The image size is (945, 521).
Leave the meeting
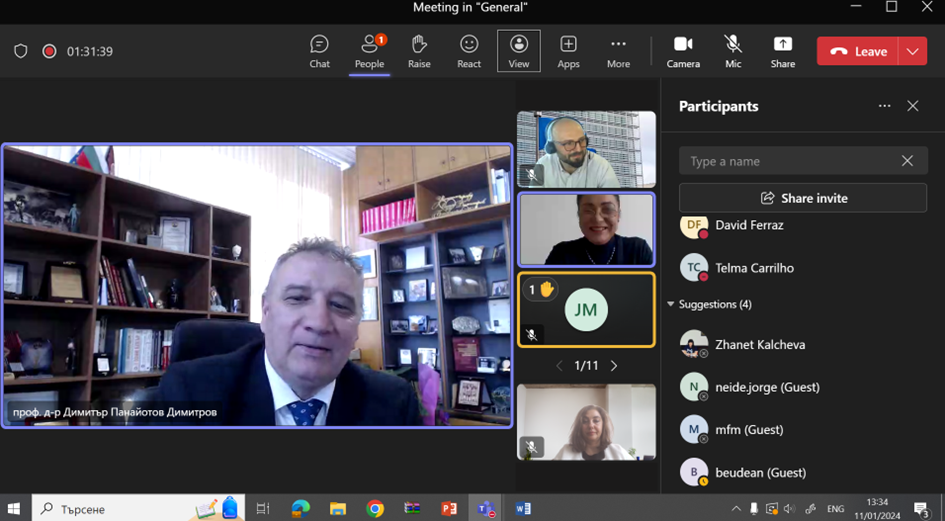point(858,51)
